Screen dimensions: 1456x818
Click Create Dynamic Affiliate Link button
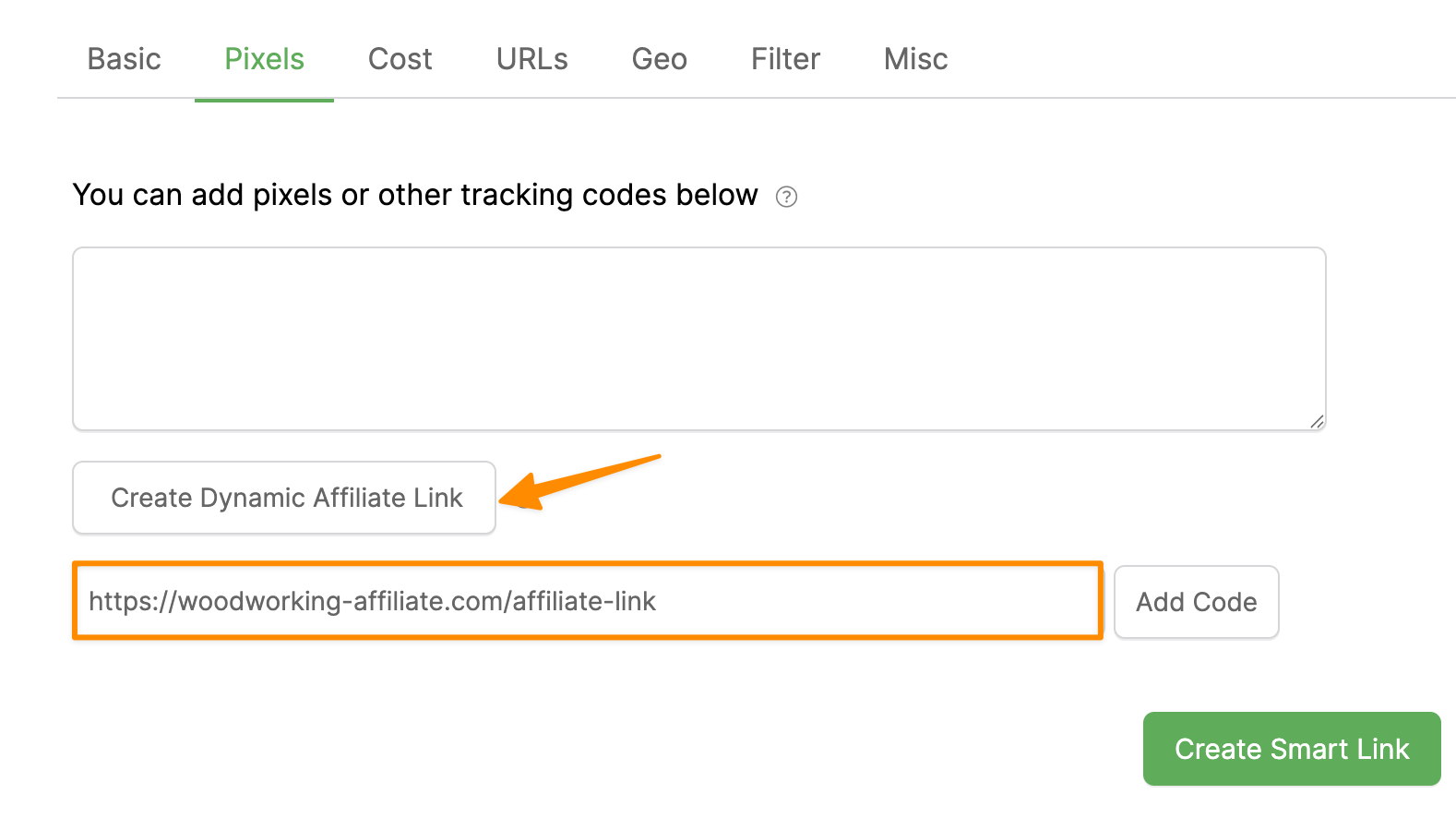pyautogui.click(x=284, y=498)
